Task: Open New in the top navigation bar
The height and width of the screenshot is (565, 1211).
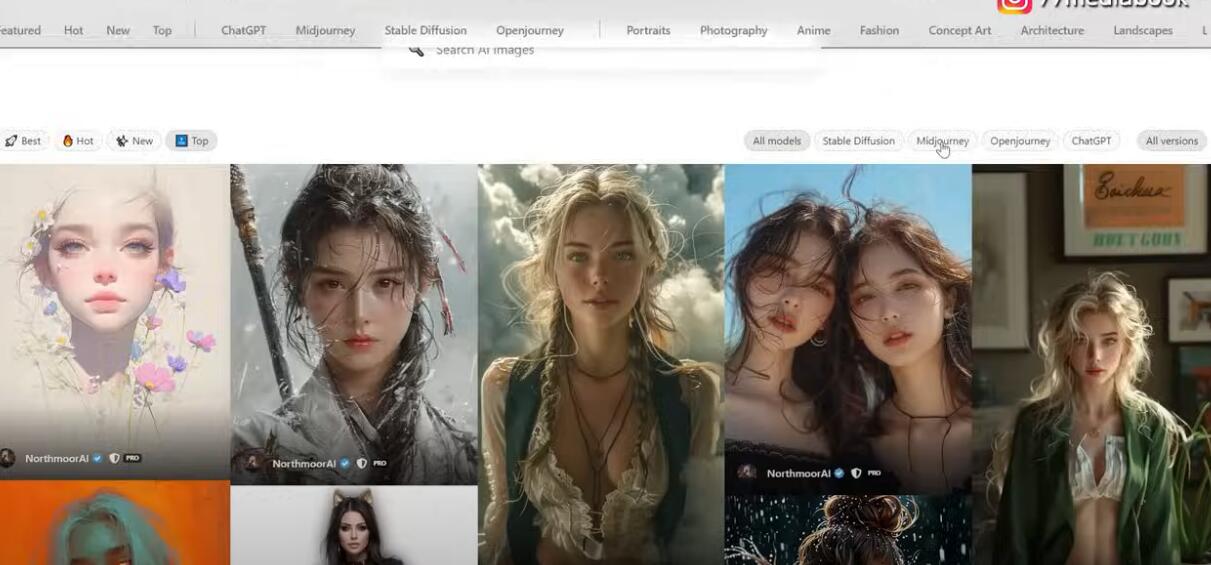Action: [118, 31]
